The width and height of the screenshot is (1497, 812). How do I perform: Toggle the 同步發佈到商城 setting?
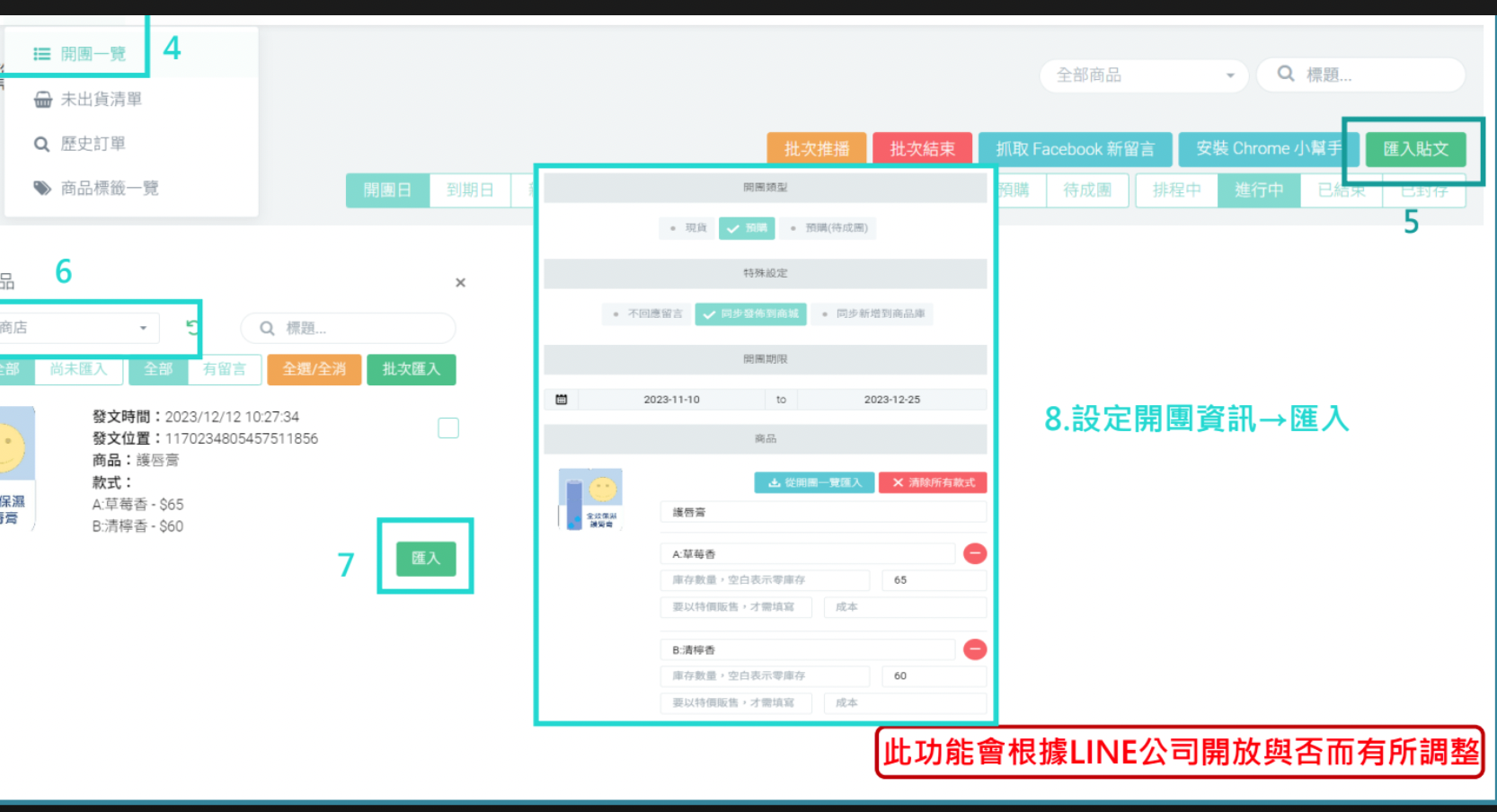750,313
